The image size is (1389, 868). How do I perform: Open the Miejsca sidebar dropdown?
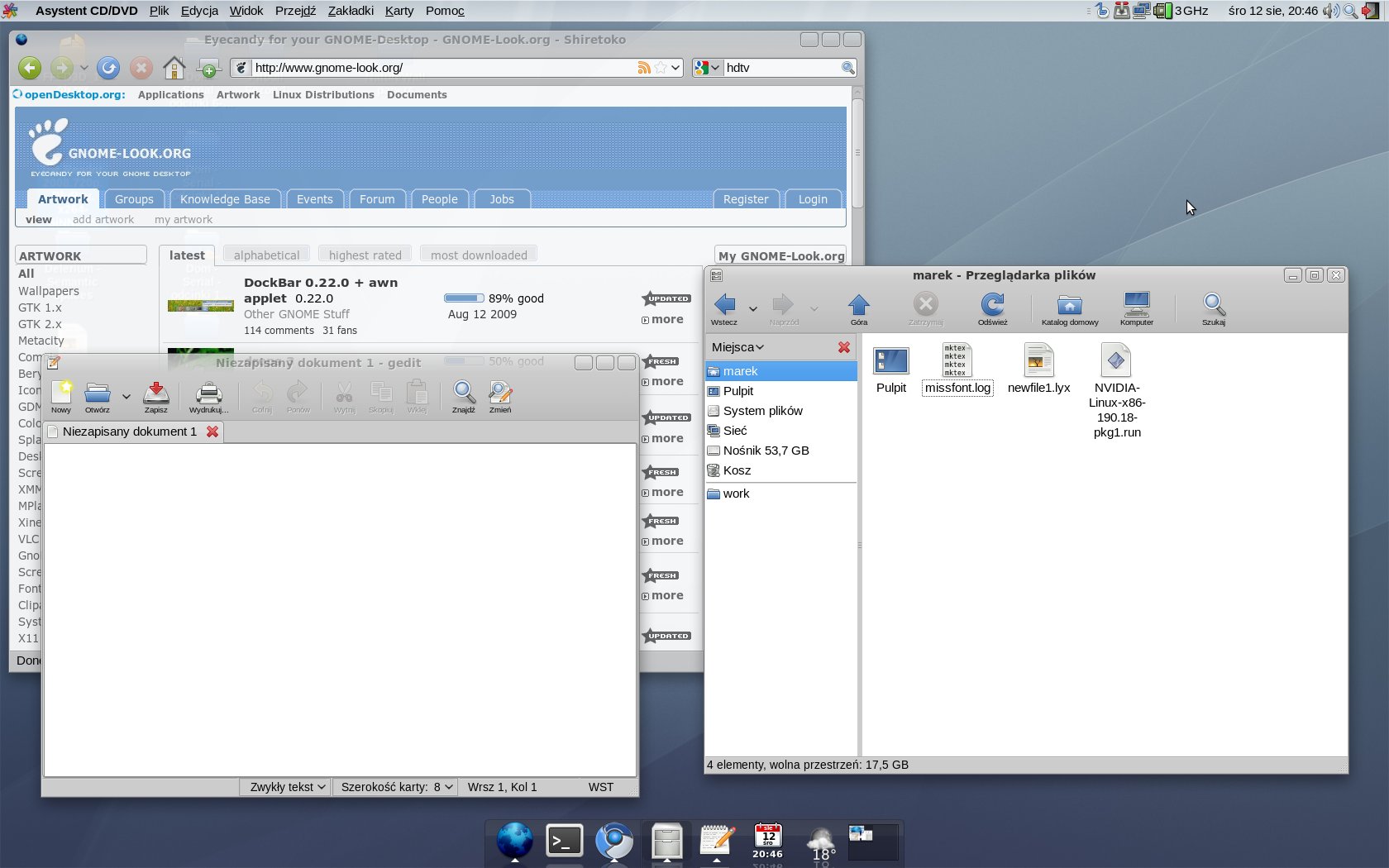(x=737, y=347)
